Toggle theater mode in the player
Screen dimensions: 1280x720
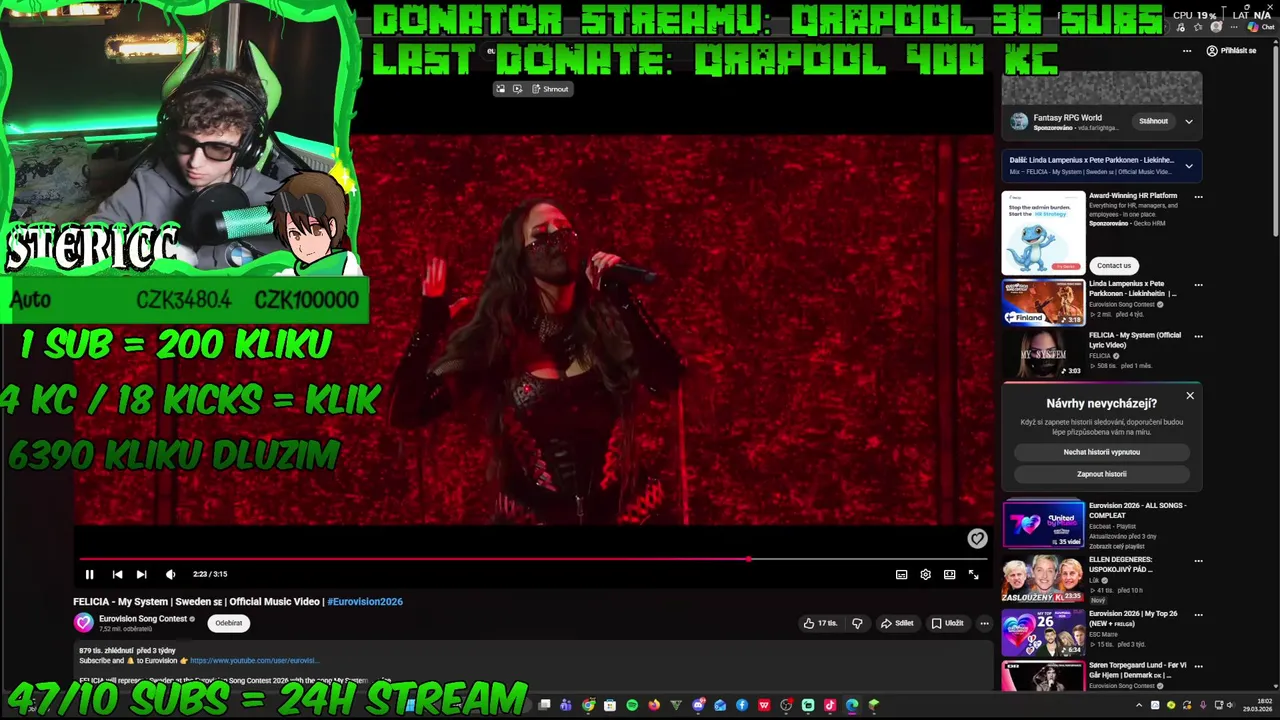[949, 574]
